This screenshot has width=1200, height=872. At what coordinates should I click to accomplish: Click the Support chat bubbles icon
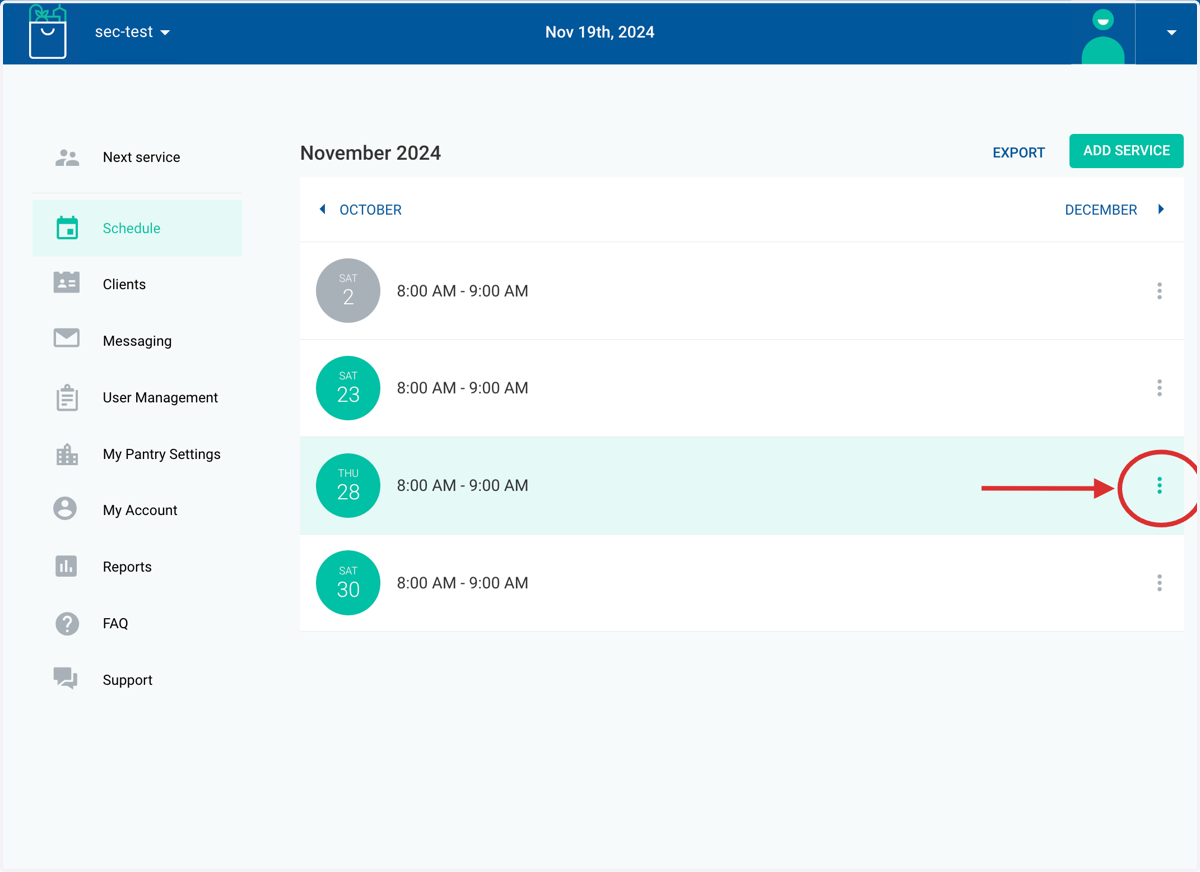pos(66,679)
